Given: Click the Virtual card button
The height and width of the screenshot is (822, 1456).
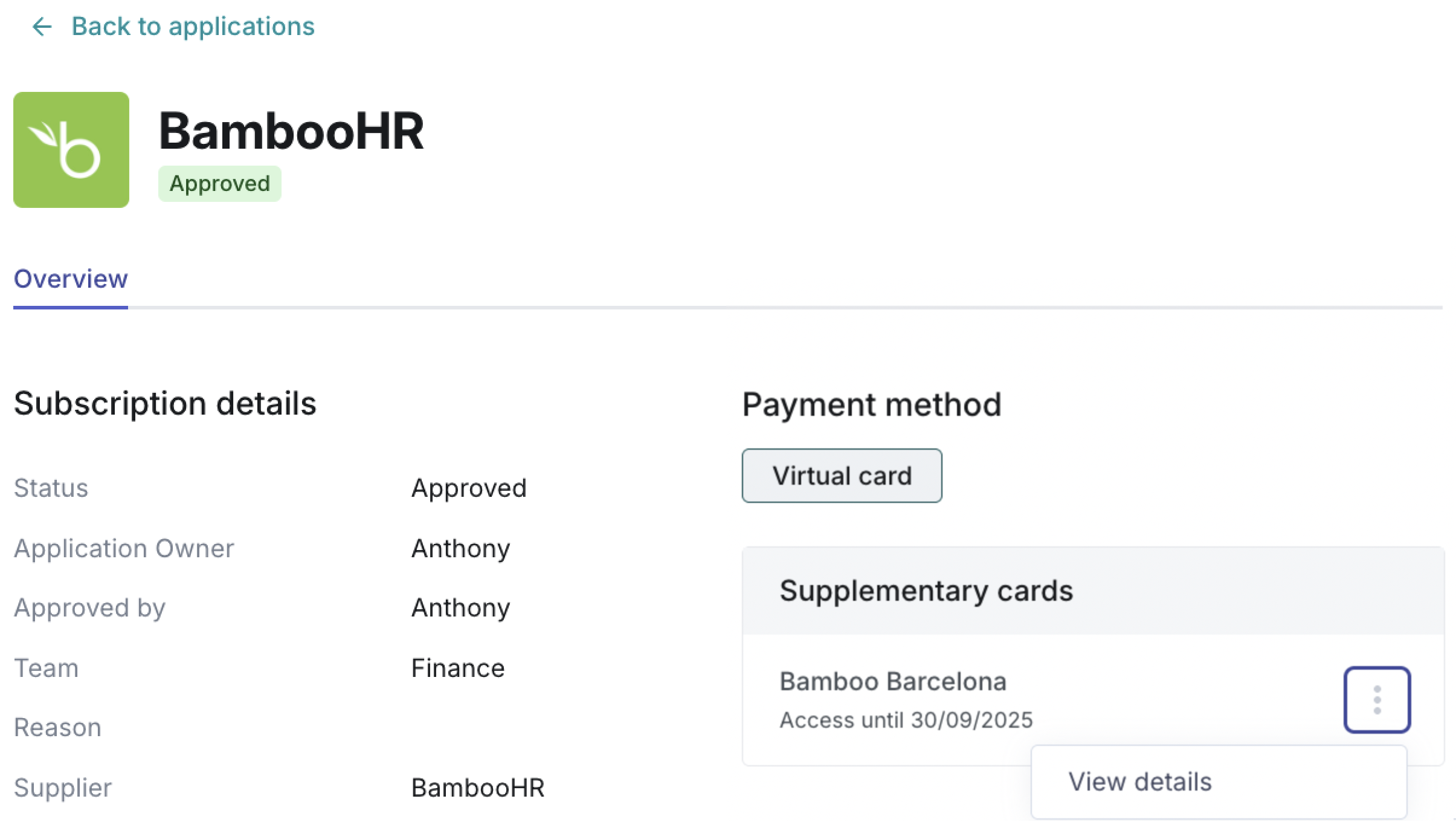Looking at the screenshot, I should tap(842, 476).
